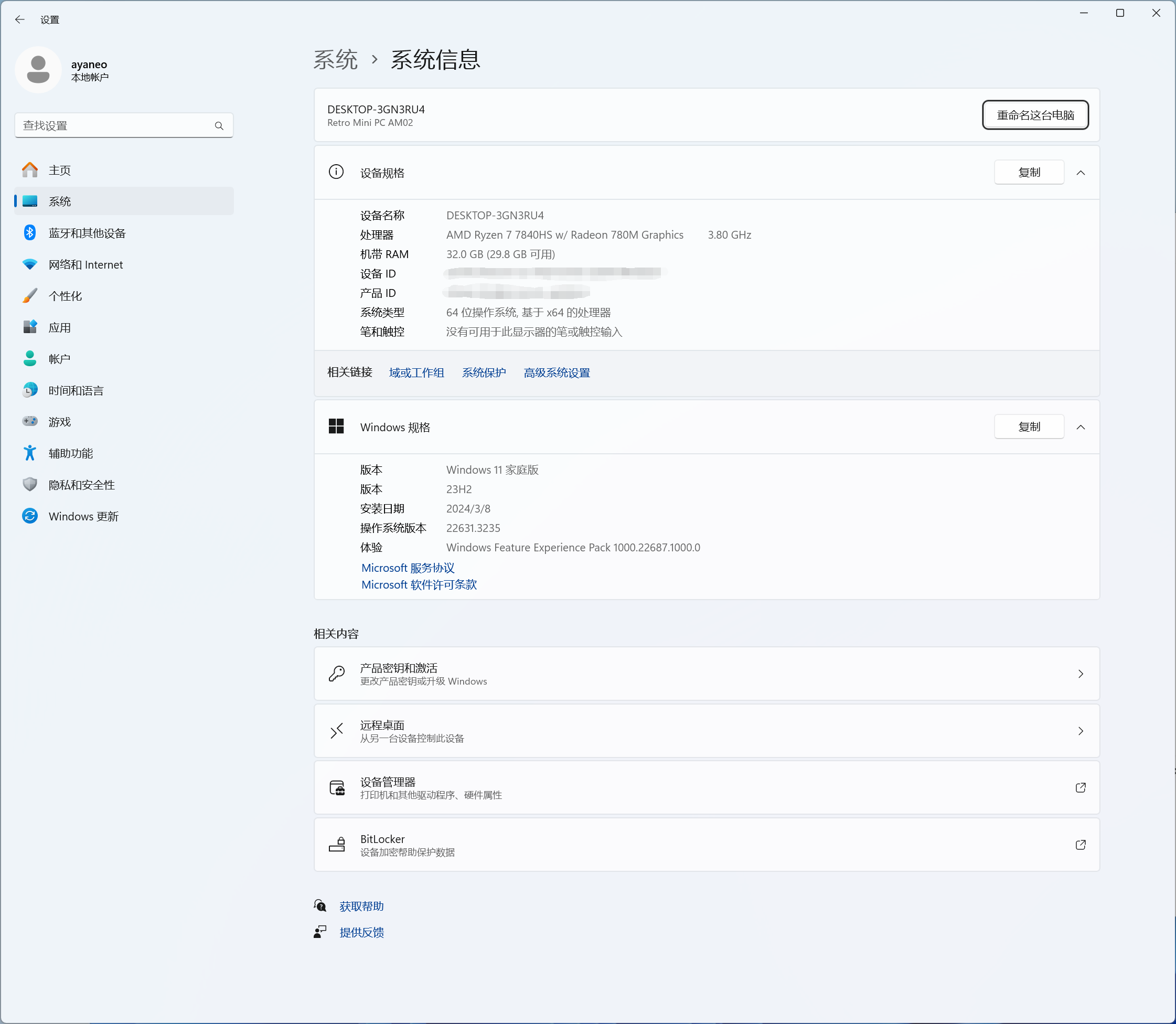The height and width of the screenshot is (1024, 1176).
Task: Open the 系统保护 link
Action: coord(484,372)
